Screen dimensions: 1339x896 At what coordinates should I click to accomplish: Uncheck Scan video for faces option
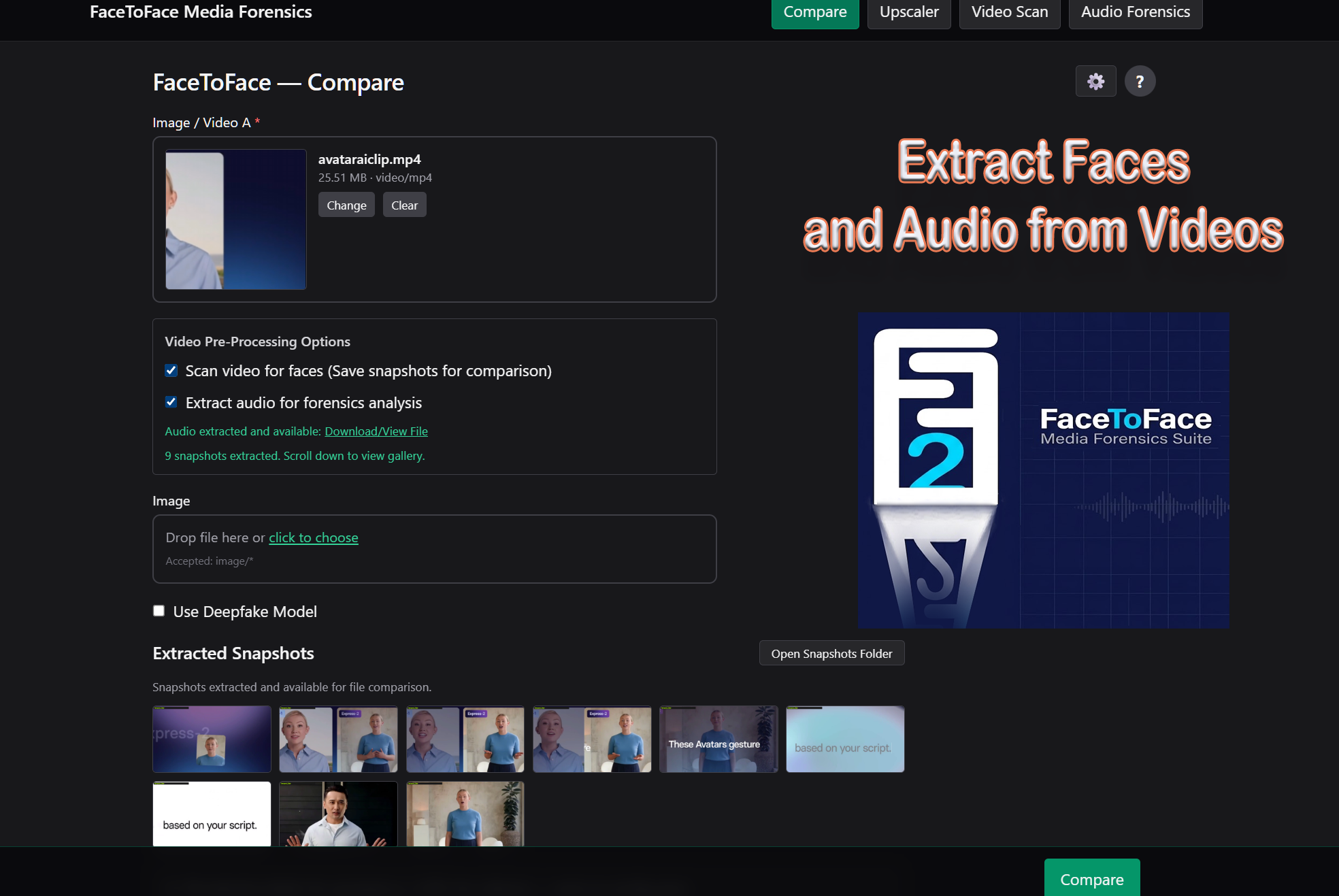(x=171, y=371)
